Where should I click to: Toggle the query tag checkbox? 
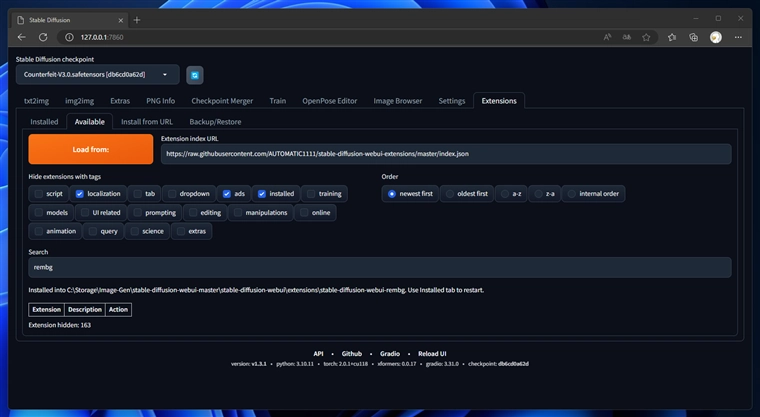(93, 231)
